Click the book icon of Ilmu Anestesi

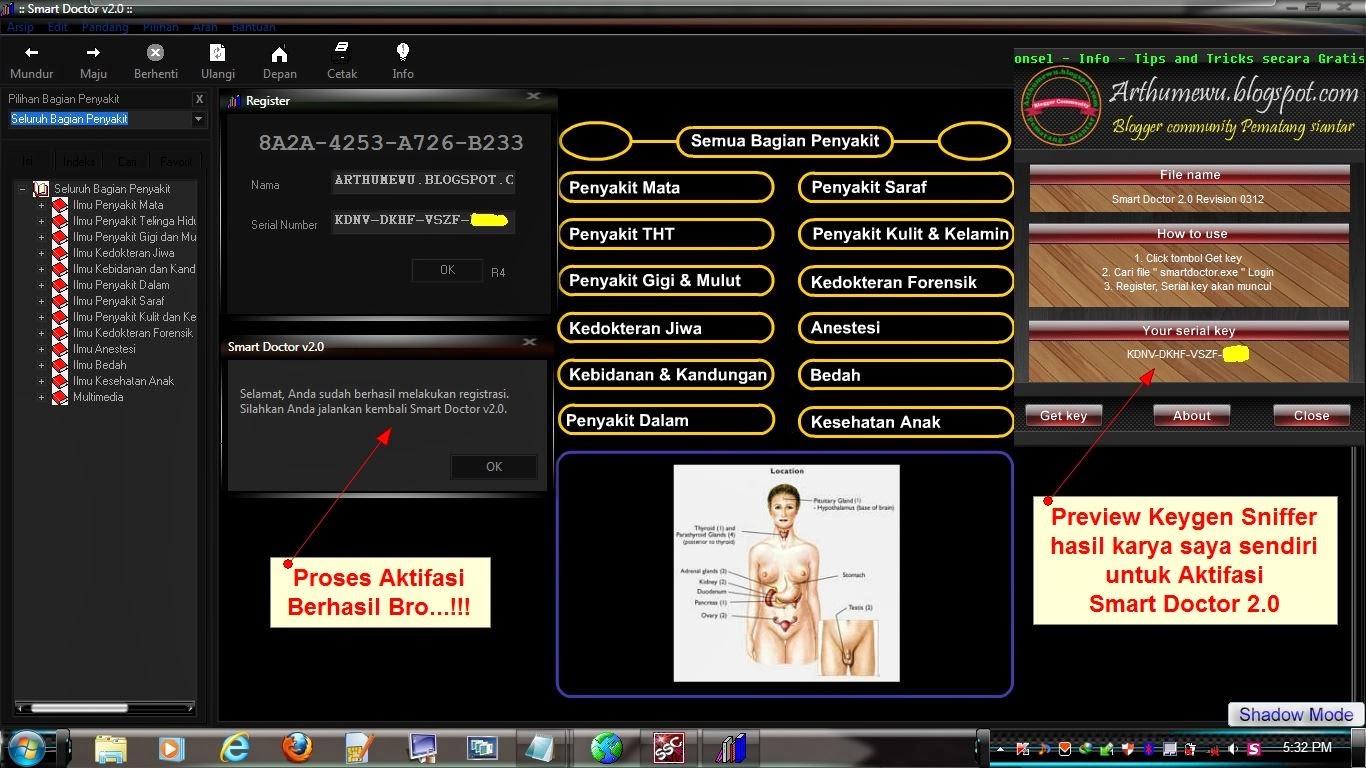click(60, 349)
